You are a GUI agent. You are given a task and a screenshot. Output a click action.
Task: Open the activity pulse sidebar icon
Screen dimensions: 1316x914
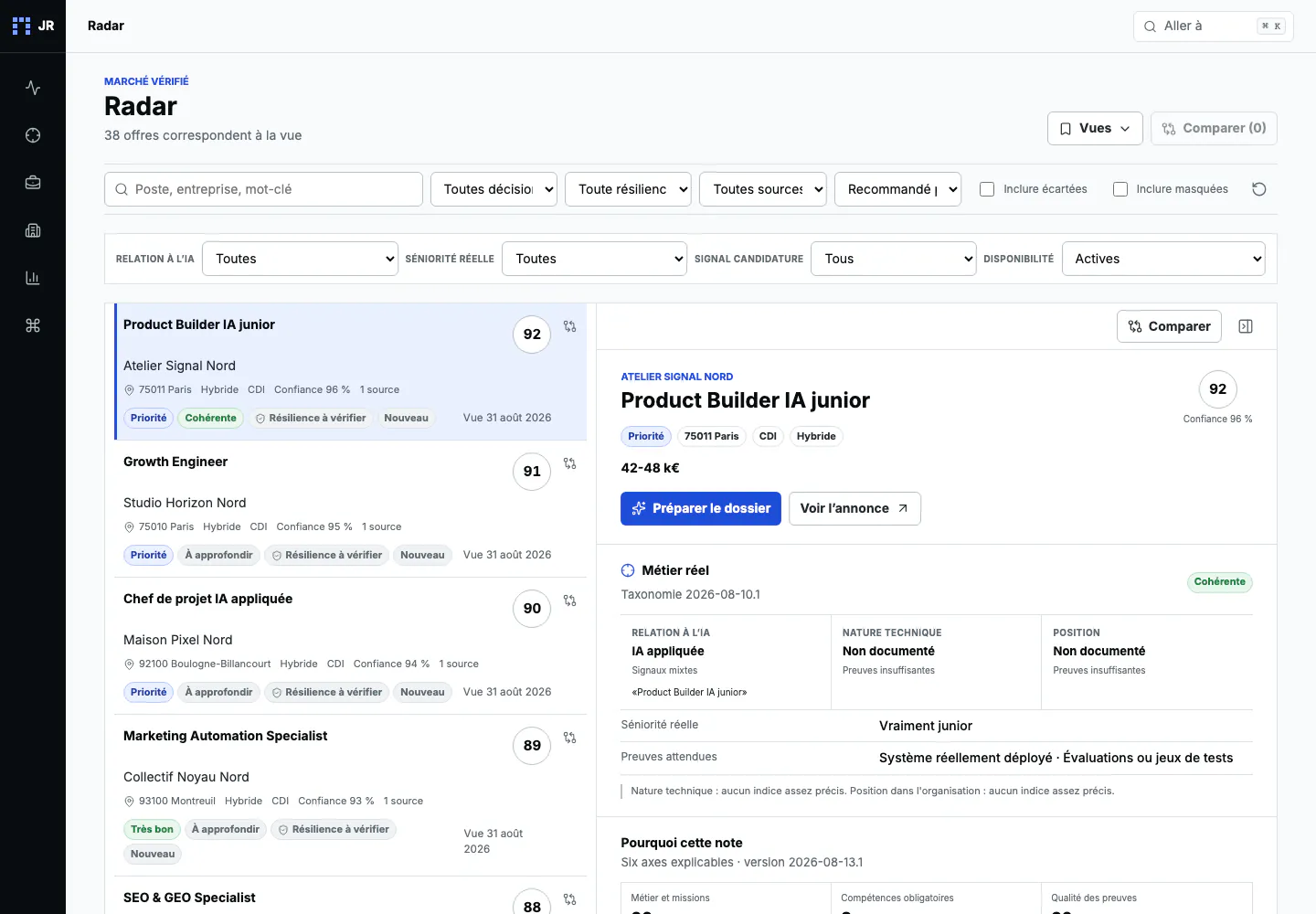coord(33,88)
